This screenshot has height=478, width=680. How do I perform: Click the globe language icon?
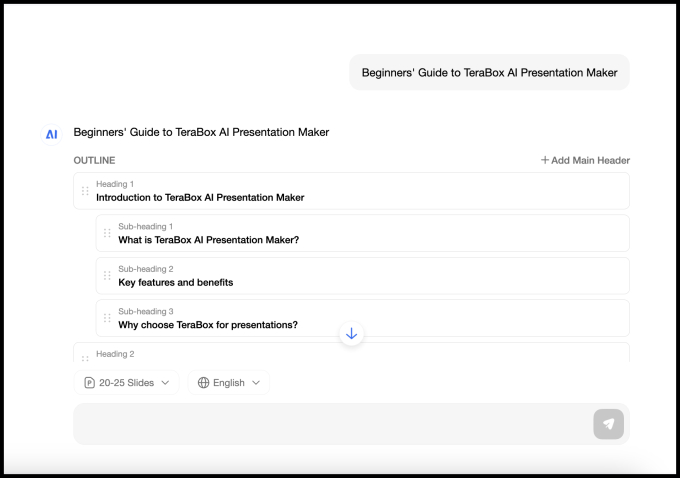(203, 383)
